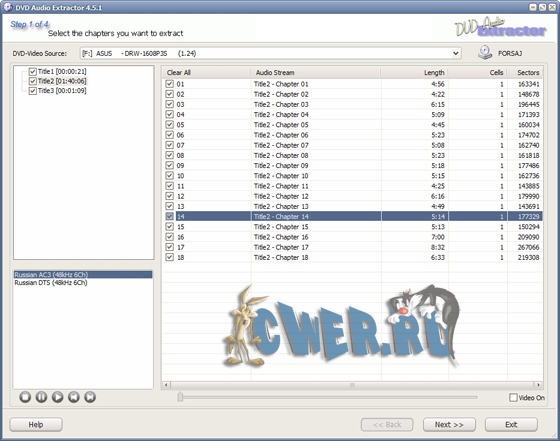Select Title2 [01:40:06] in tree
Viewport: 560px width, 441px height.
click(x=62, y=81)
